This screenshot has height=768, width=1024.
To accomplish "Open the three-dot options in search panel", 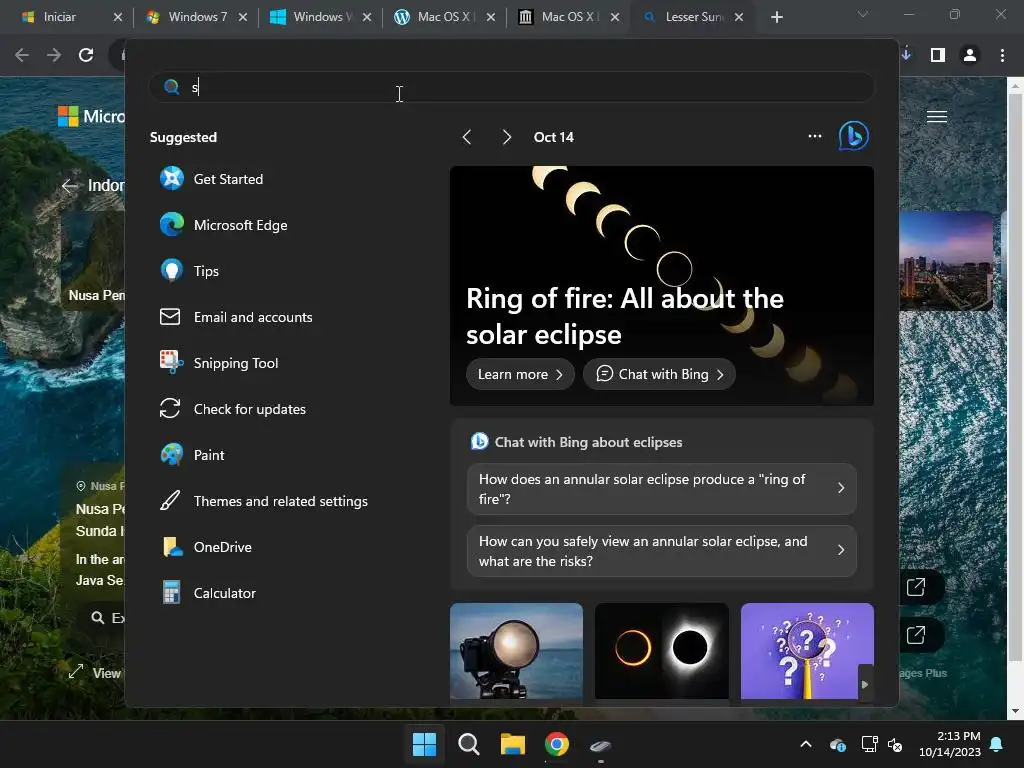I will pos(814,136).
